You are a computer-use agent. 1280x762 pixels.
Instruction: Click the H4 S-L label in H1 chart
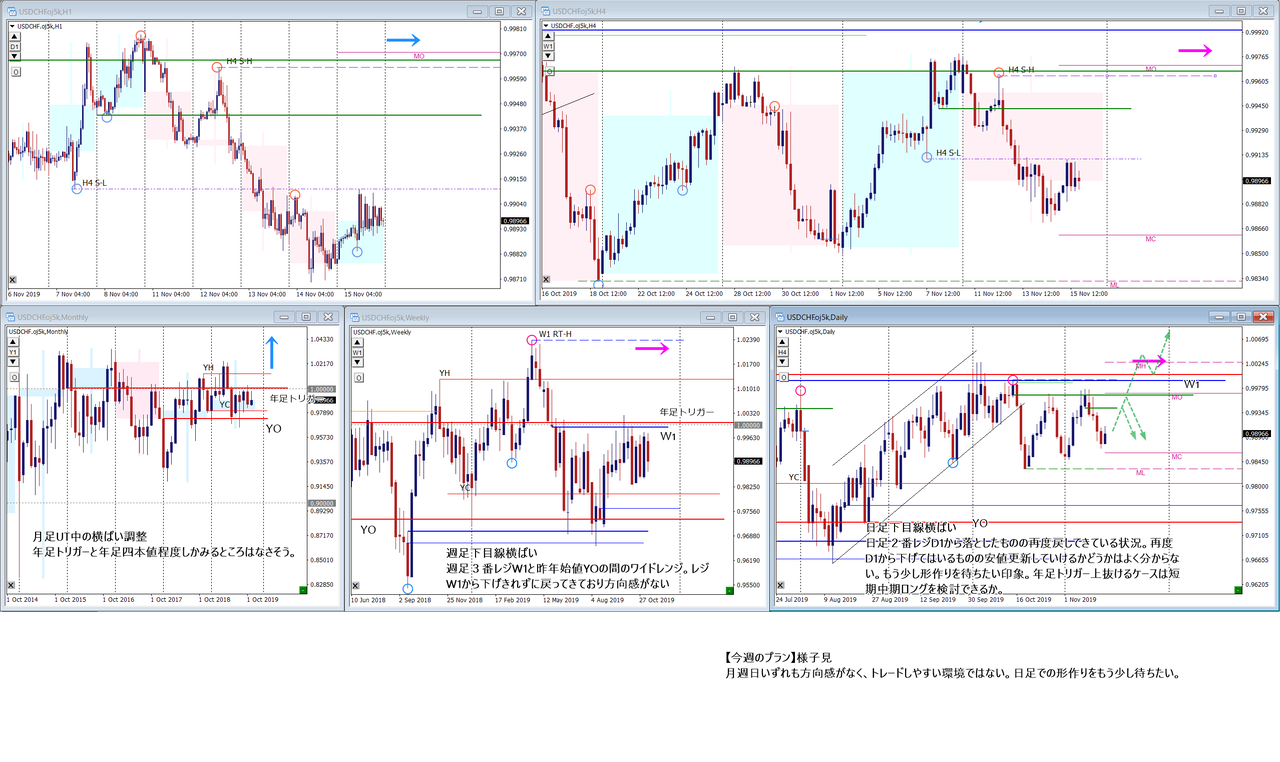pos(97,183)
